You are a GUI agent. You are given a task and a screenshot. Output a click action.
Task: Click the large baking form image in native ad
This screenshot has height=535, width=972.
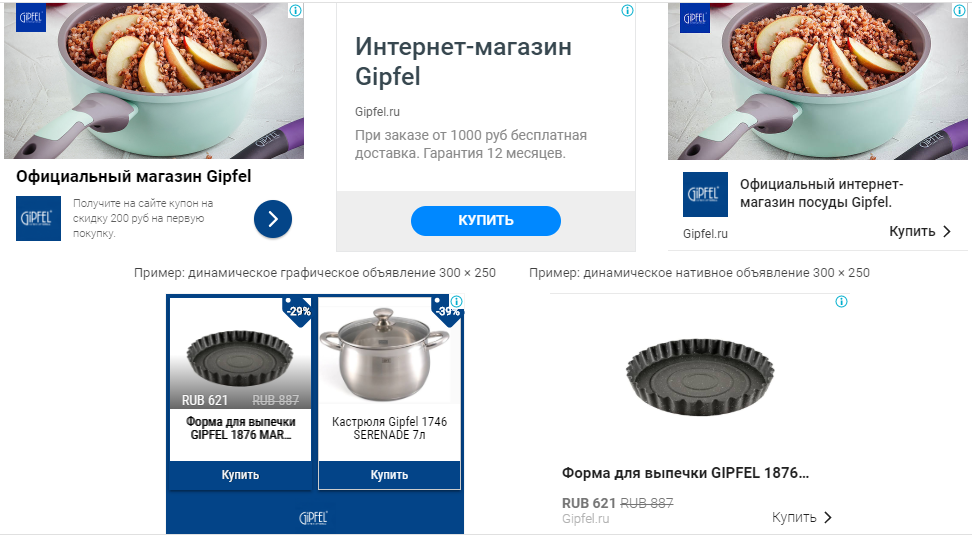point(699,377)
